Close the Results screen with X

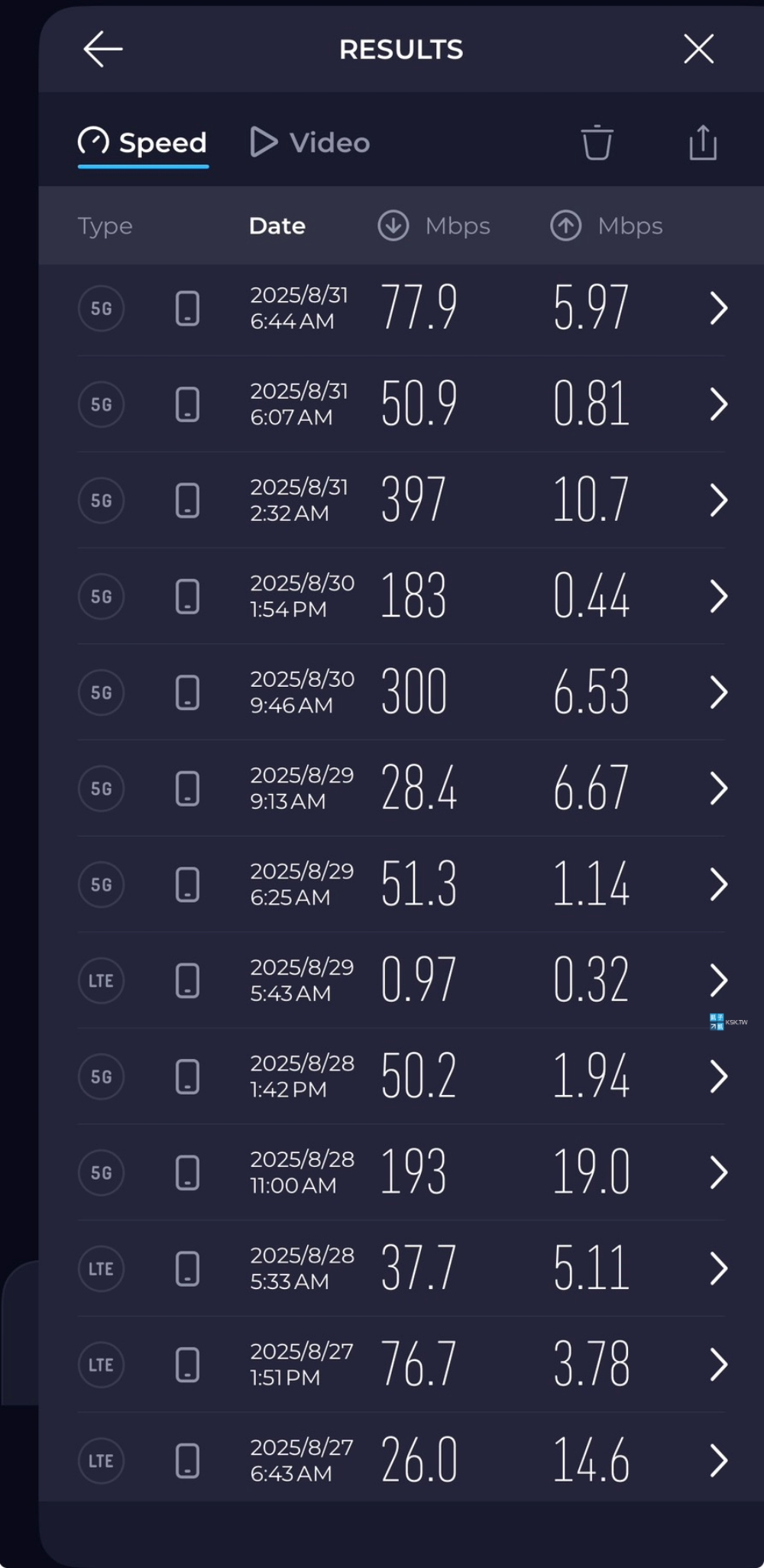tap(698, 50)
